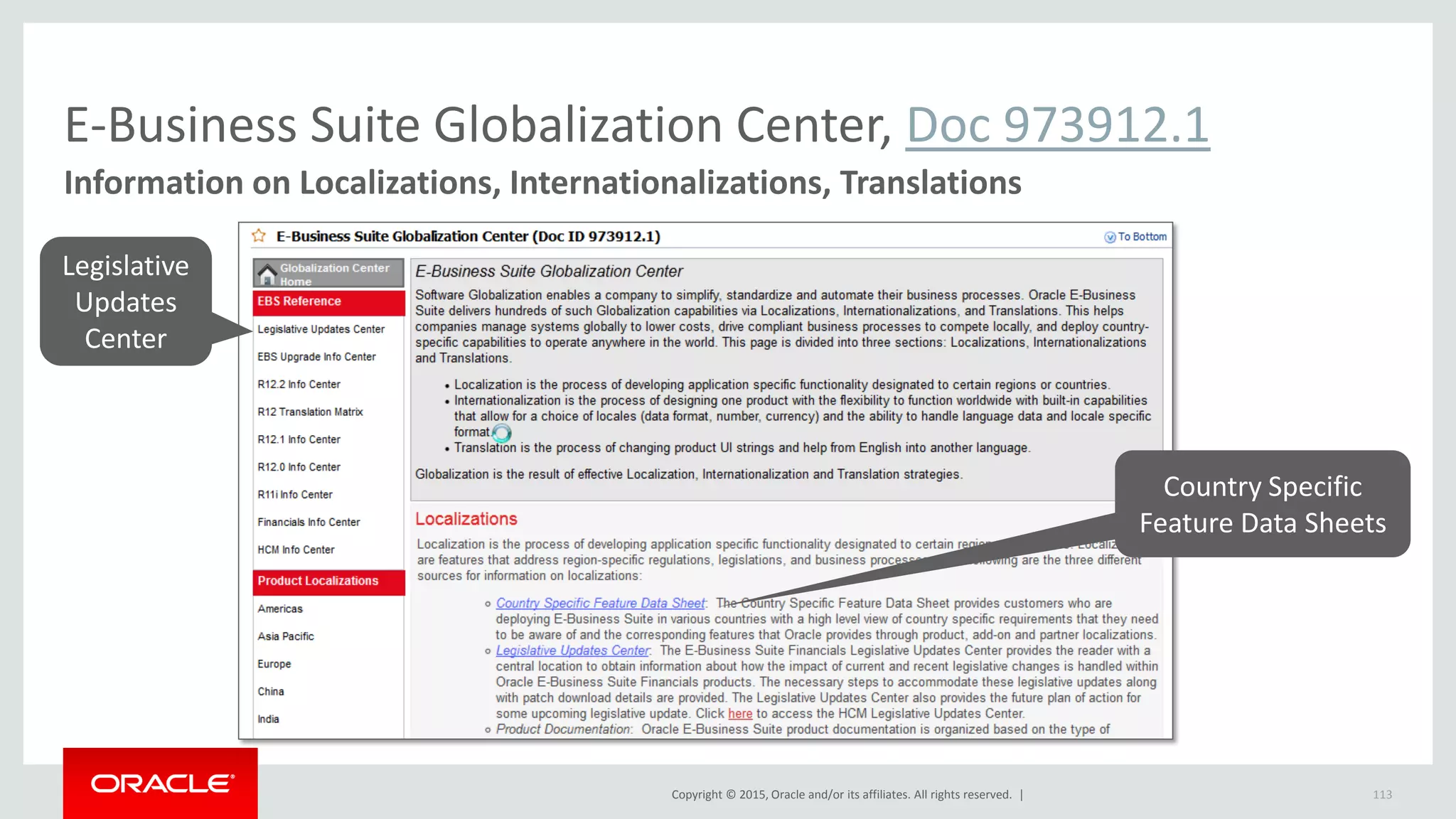Open the Americas localization entry
1456x819 pixels.
pyautogui.click(x=280, y=609)
